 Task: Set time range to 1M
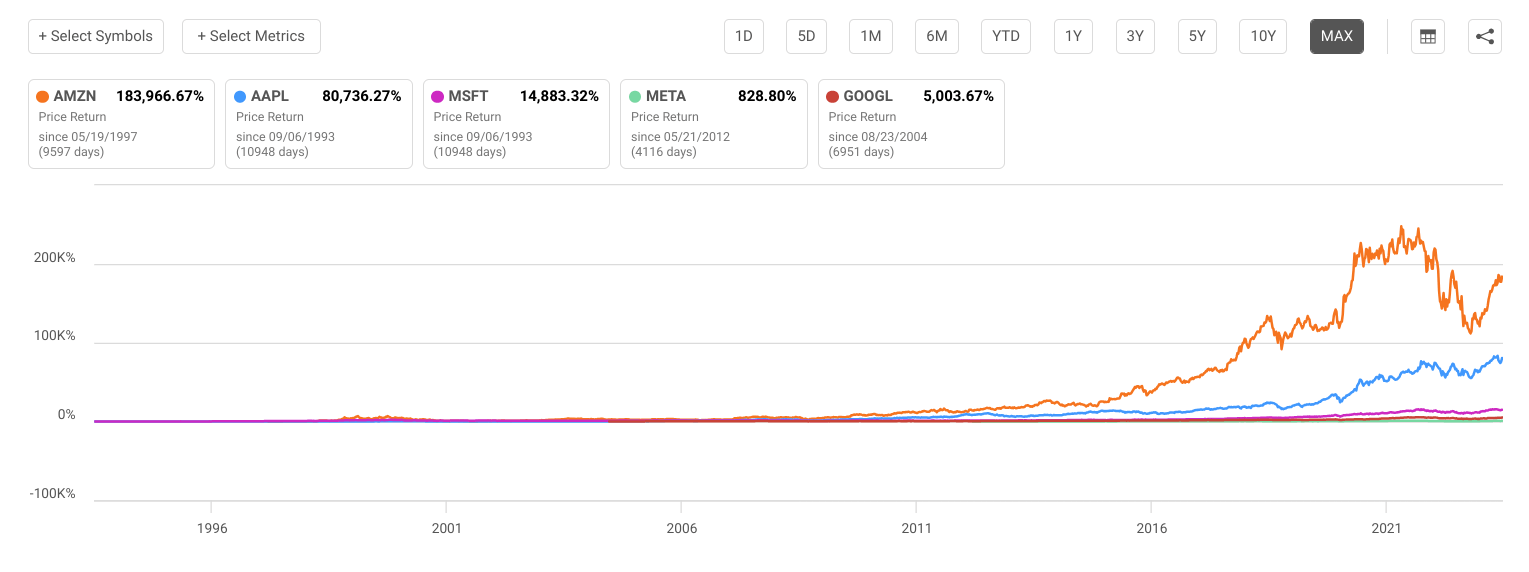[x=871, y=36]
